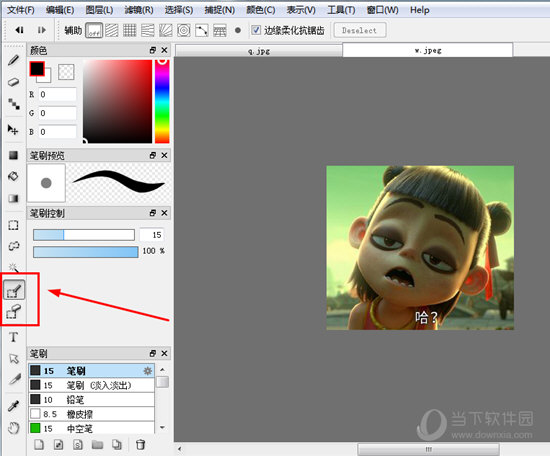This screenshot has height=456, width=550.
Task: Open the 滤镜(R) menu
Action: [x=139, y=10]
